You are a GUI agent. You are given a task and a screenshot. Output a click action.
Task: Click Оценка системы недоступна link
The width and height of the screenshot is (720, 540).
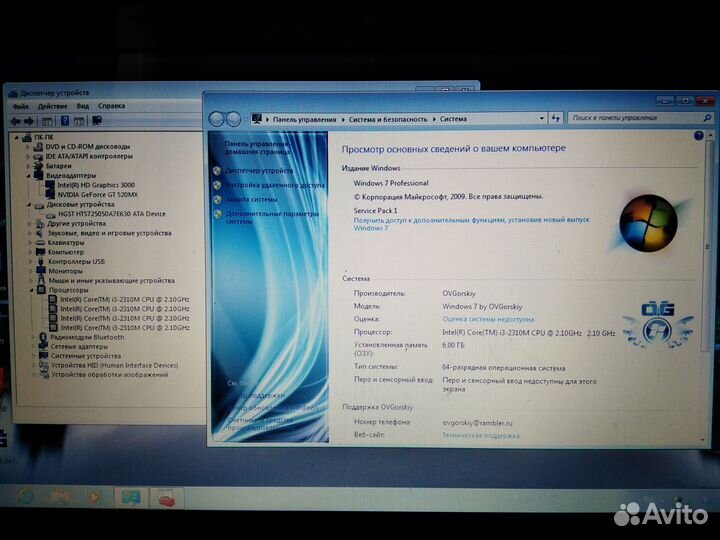[x=488, y=319]
